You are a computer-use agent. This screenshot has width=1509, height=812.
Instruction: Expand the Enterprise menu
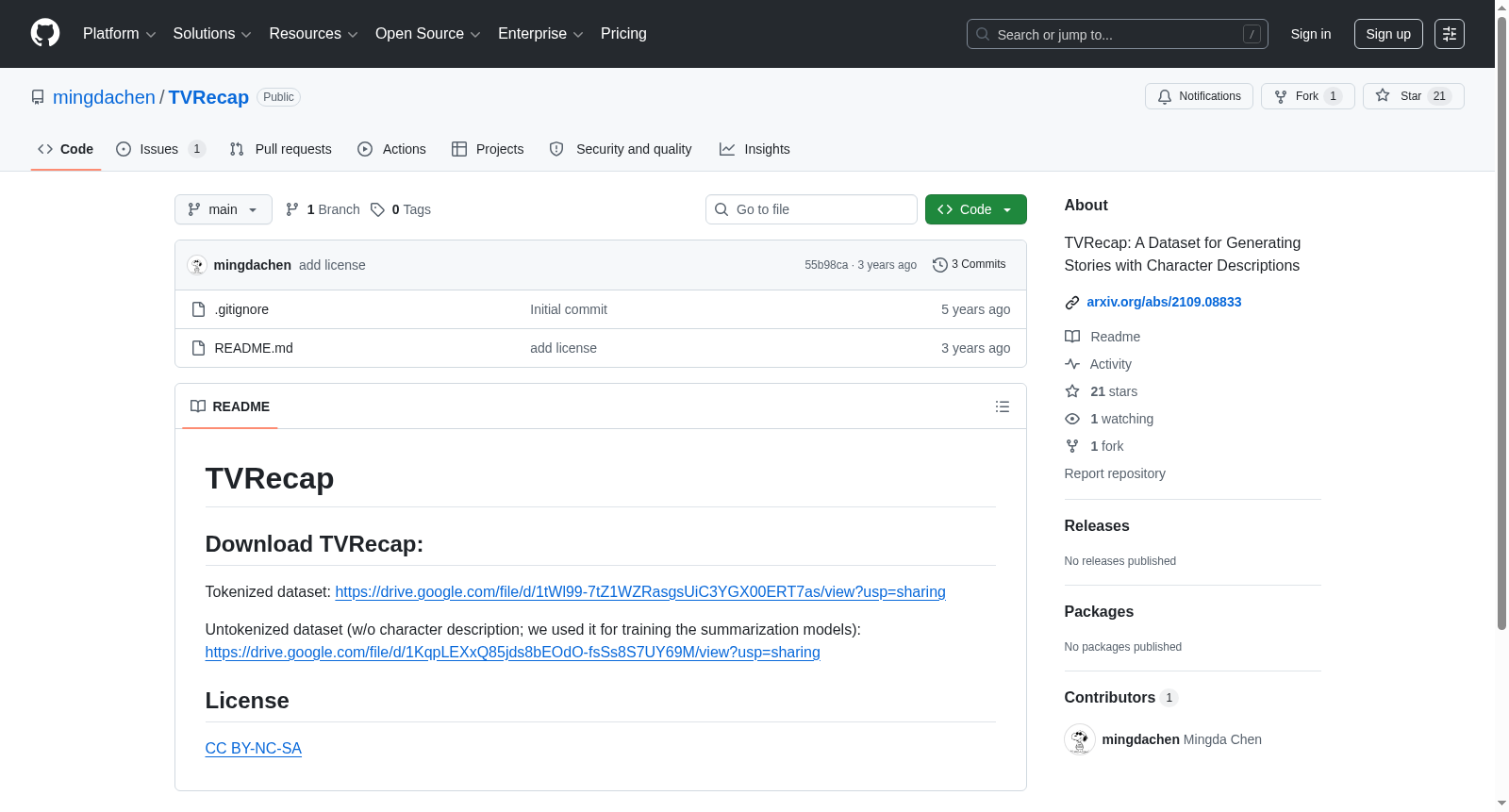(540, 34)
